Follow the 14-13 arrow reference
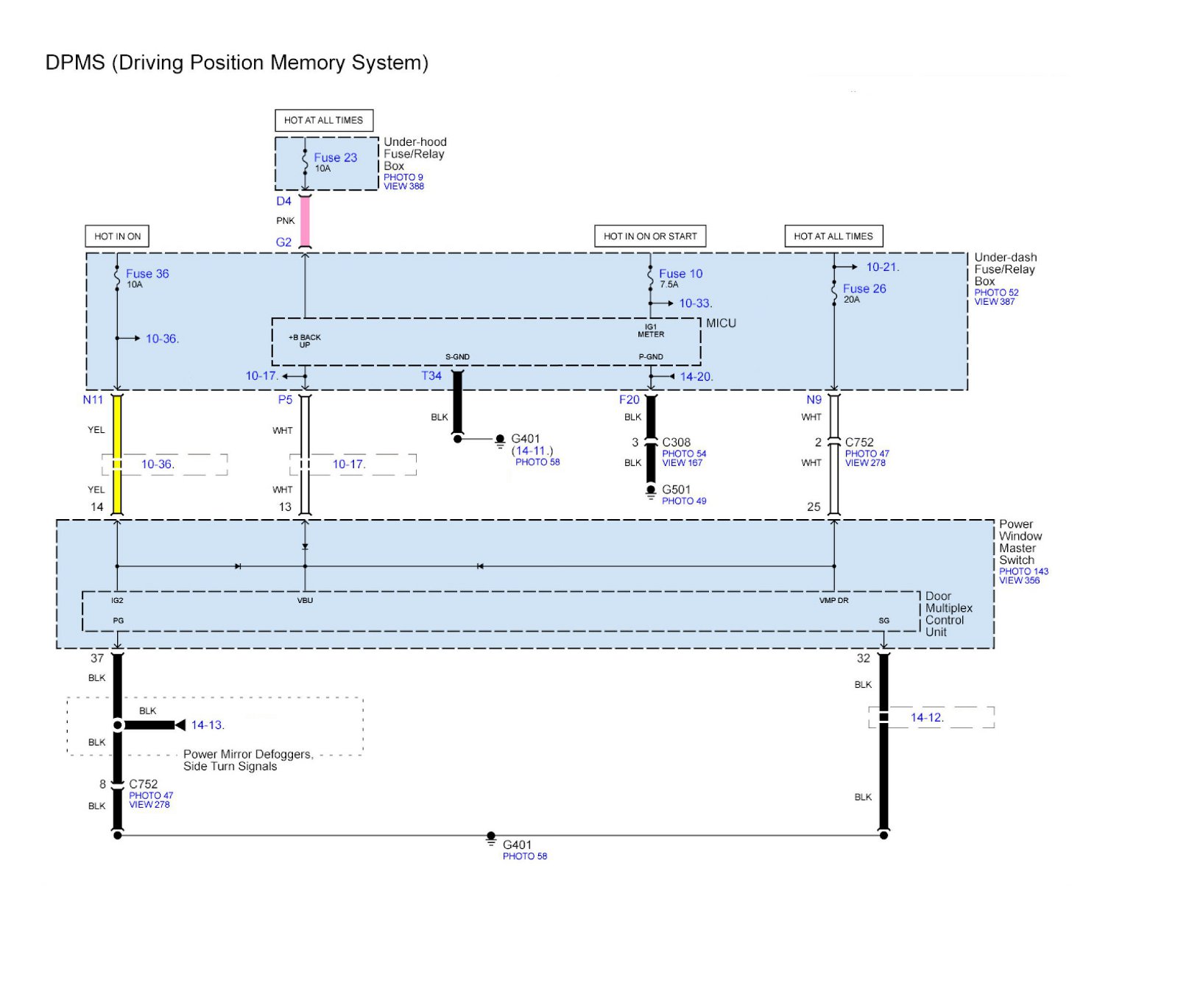The width and height of the screenshot is (1178, 1008). tap(207, 725)
